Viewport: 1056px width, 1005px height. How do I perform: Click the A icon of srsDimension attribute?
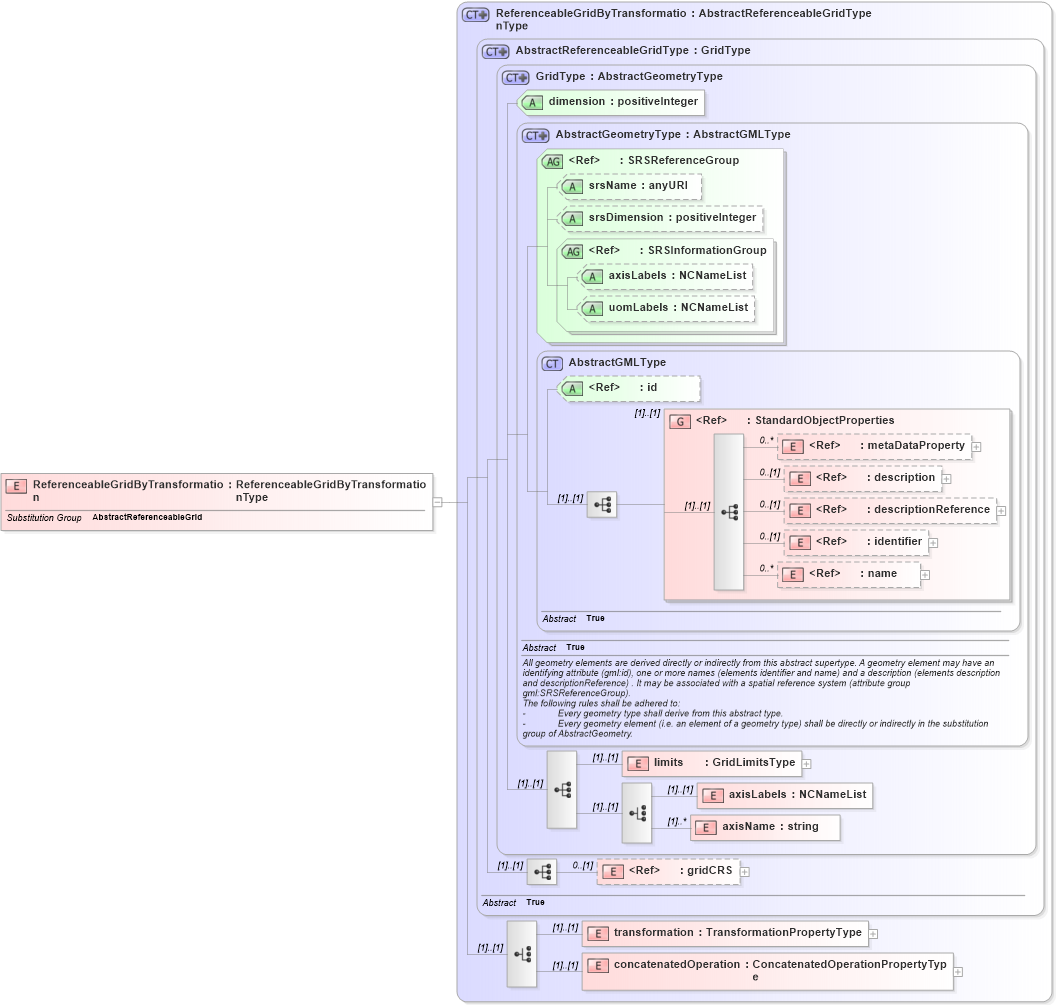572,219
